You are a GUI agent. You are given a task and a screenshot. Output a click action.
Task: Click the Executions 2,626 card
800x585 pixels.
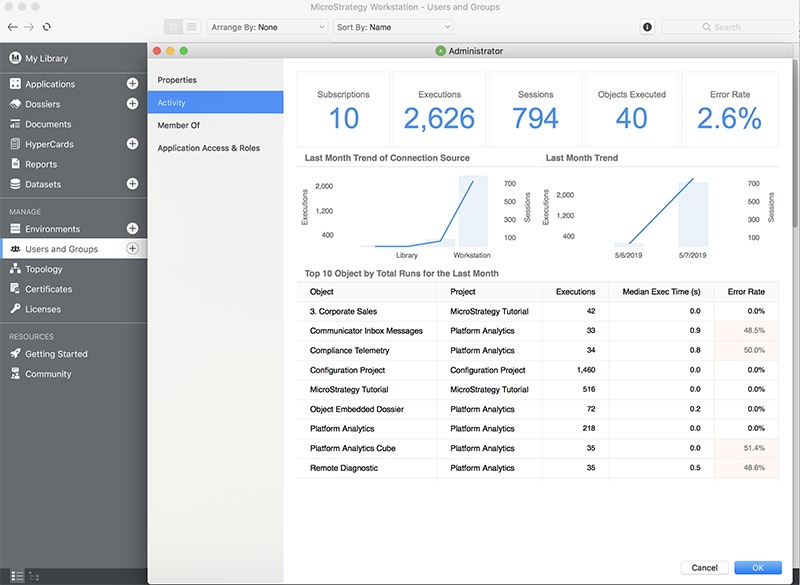[x=439, y=110]
